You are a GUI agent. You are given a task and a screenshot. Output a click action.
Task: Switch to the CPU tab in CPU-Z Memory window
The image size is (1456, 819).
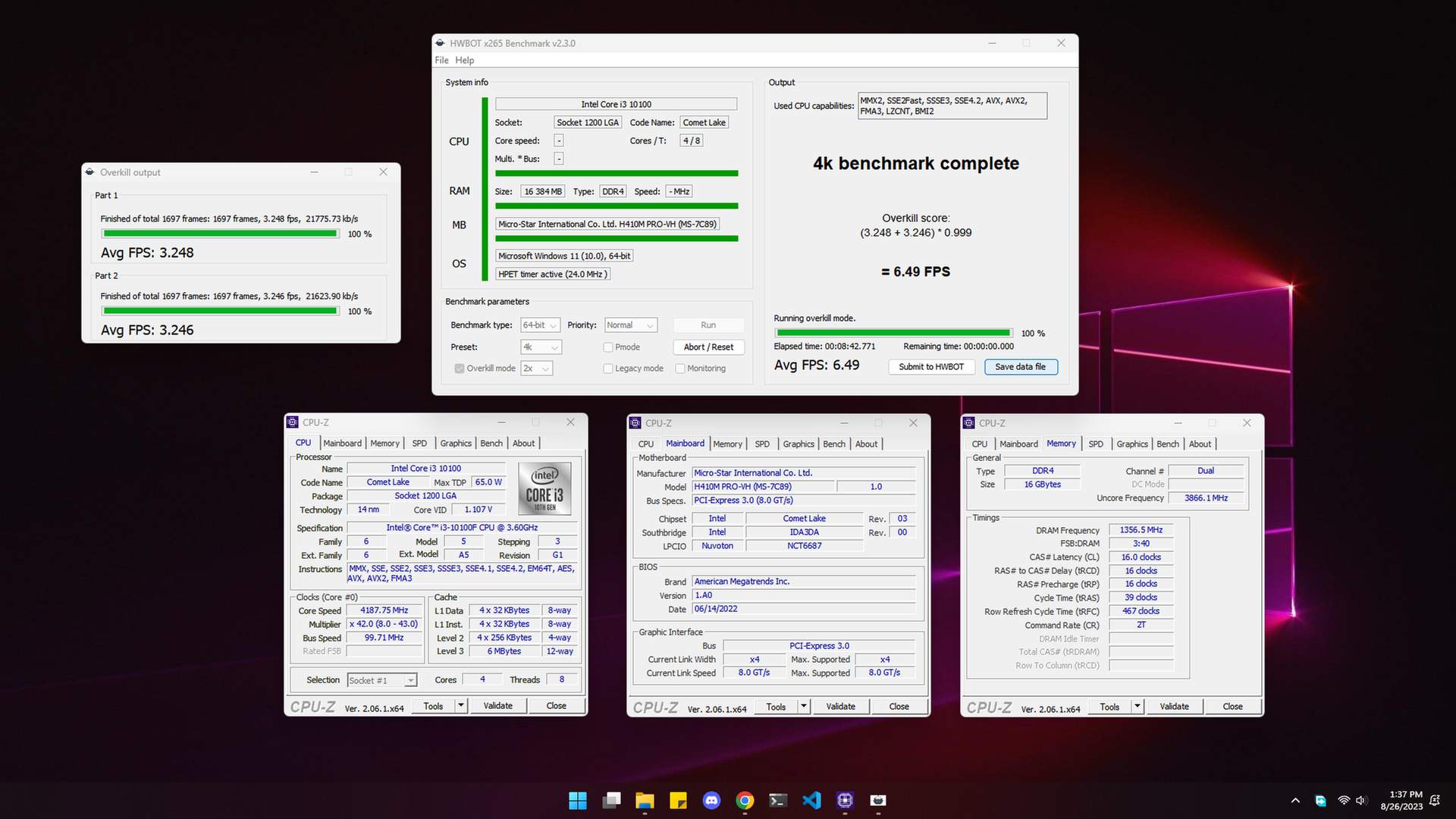[x=980, y=444]
